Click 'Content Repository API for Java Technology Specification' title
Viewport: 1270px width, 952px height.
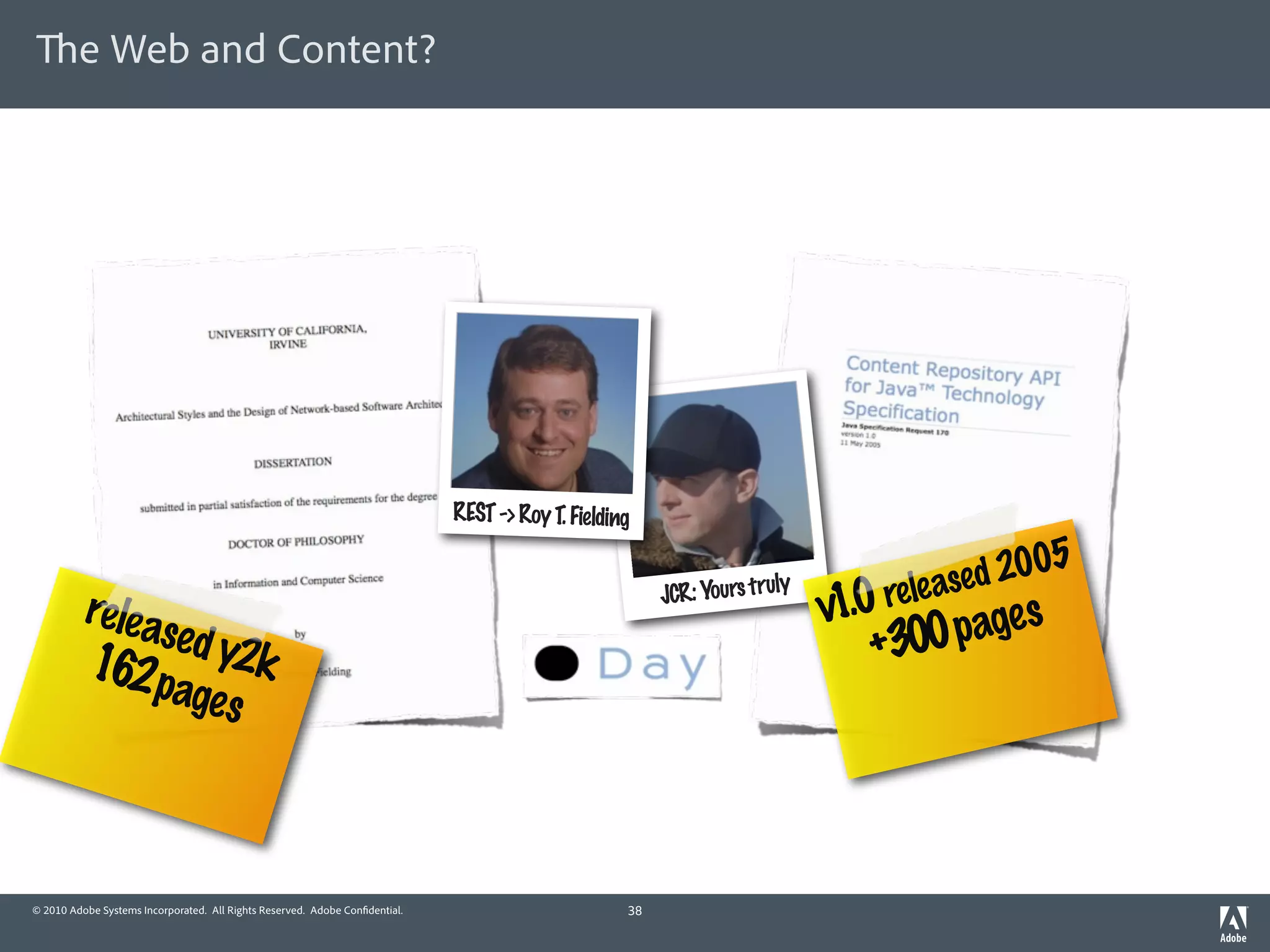[952, 389]
